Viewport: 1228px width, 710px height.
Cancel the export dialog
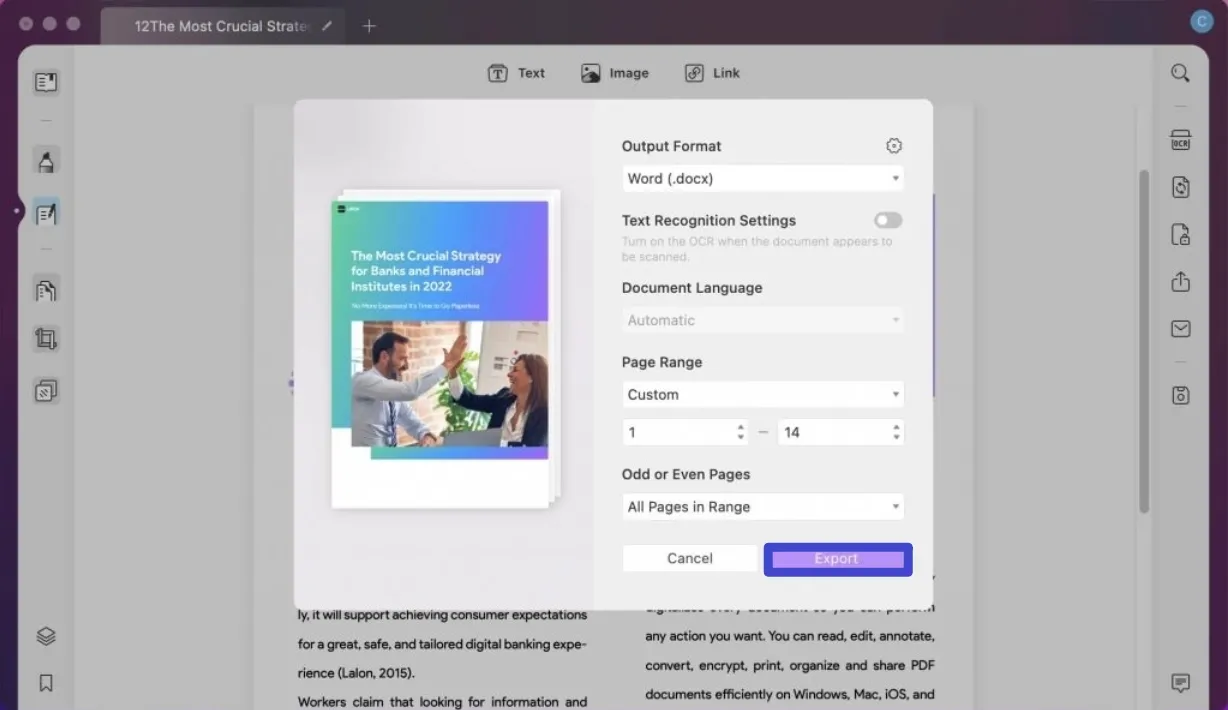point(689,558)
